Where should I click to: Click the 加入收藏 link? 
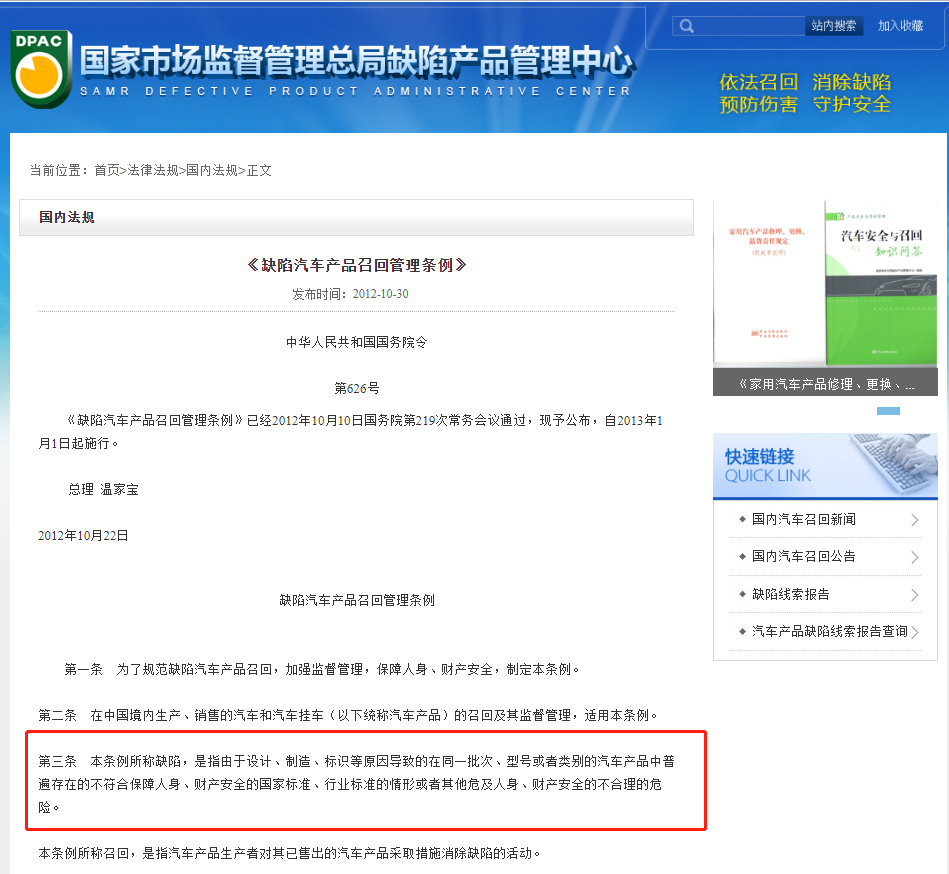pos(900,26)
